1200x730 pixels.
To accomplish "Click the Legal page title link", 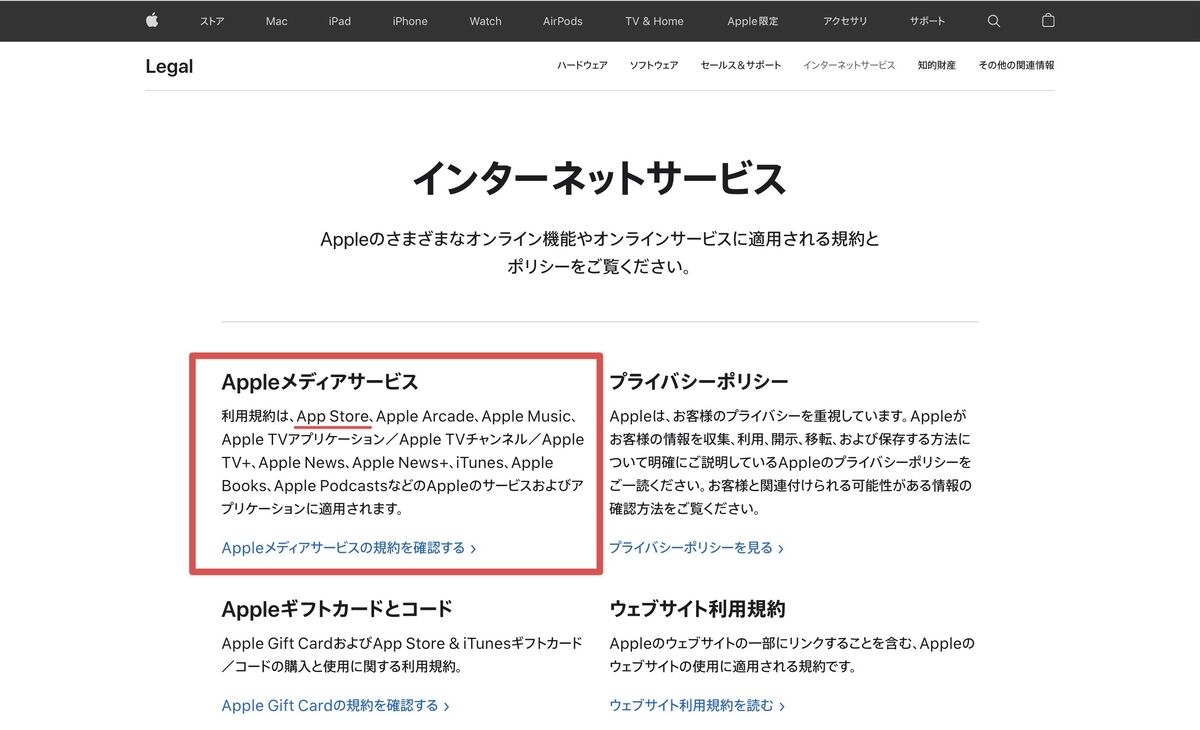I will 169,67.
